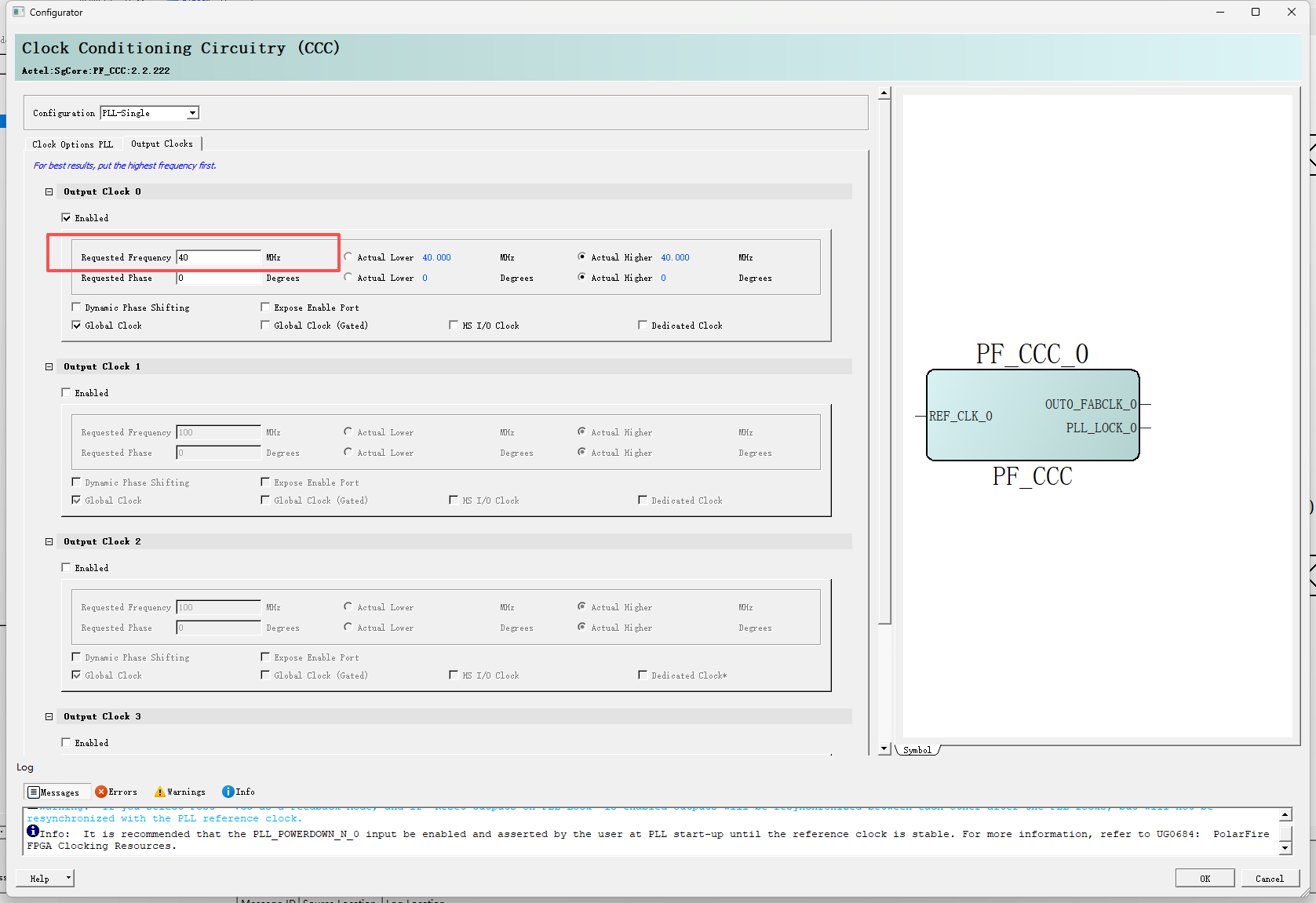Click the OK button
1316x903 pixels.
(1205, 879)
